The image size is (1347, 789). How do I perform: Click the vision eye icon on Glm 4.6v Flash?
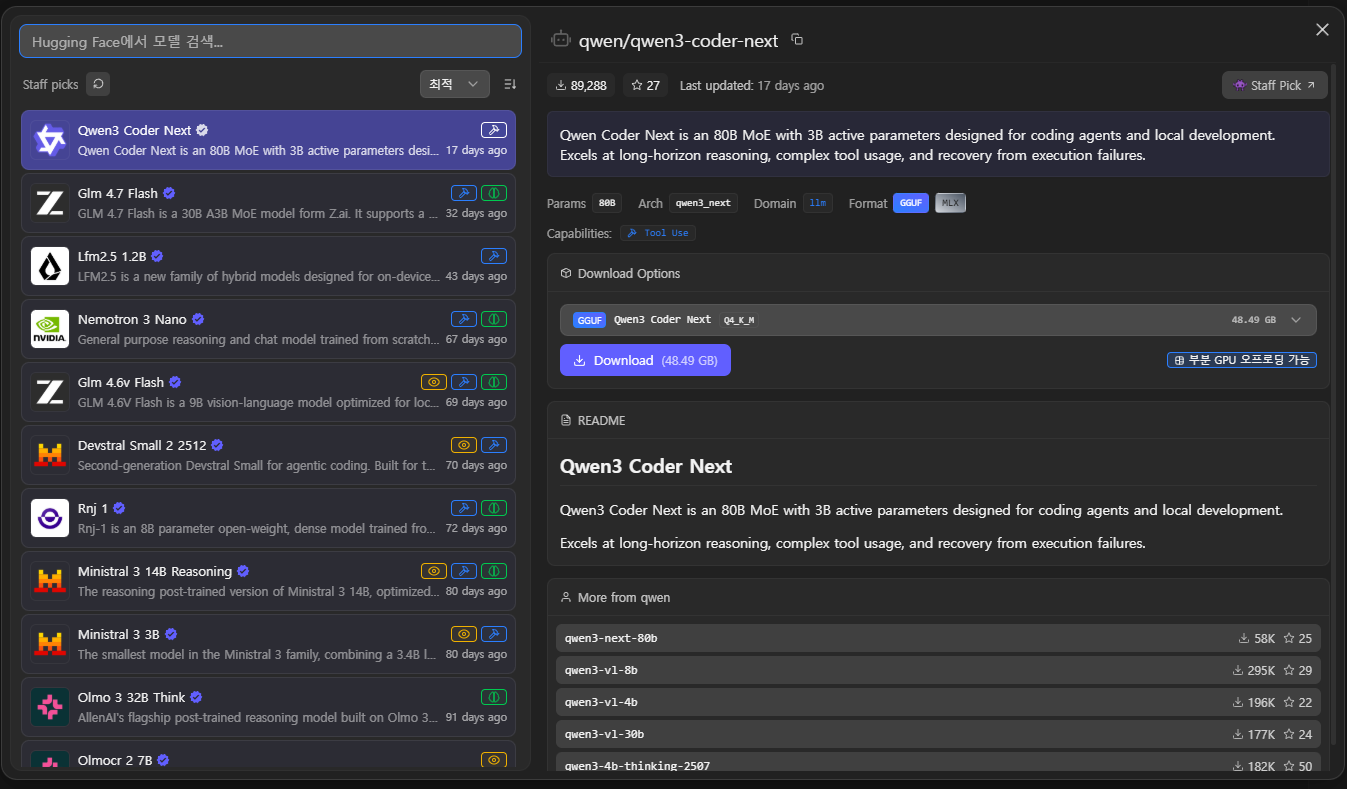tap(433, 382)
